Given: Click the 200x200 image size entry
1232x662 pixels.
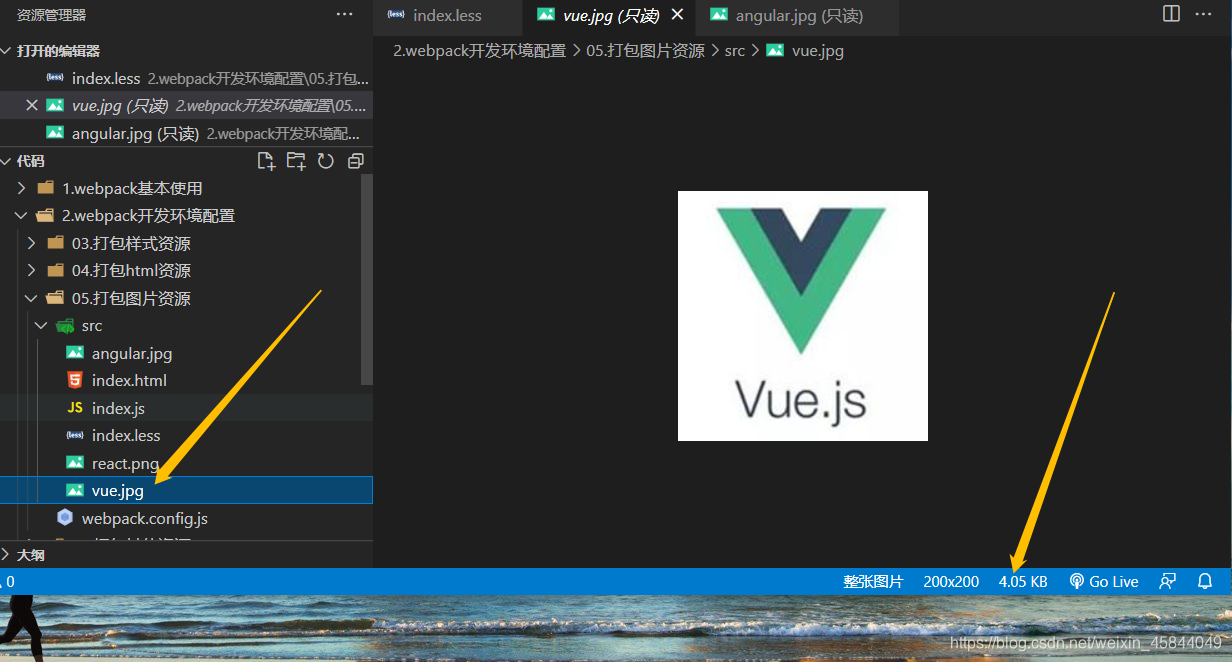Looking at the screenshot, I should [951, 581].
